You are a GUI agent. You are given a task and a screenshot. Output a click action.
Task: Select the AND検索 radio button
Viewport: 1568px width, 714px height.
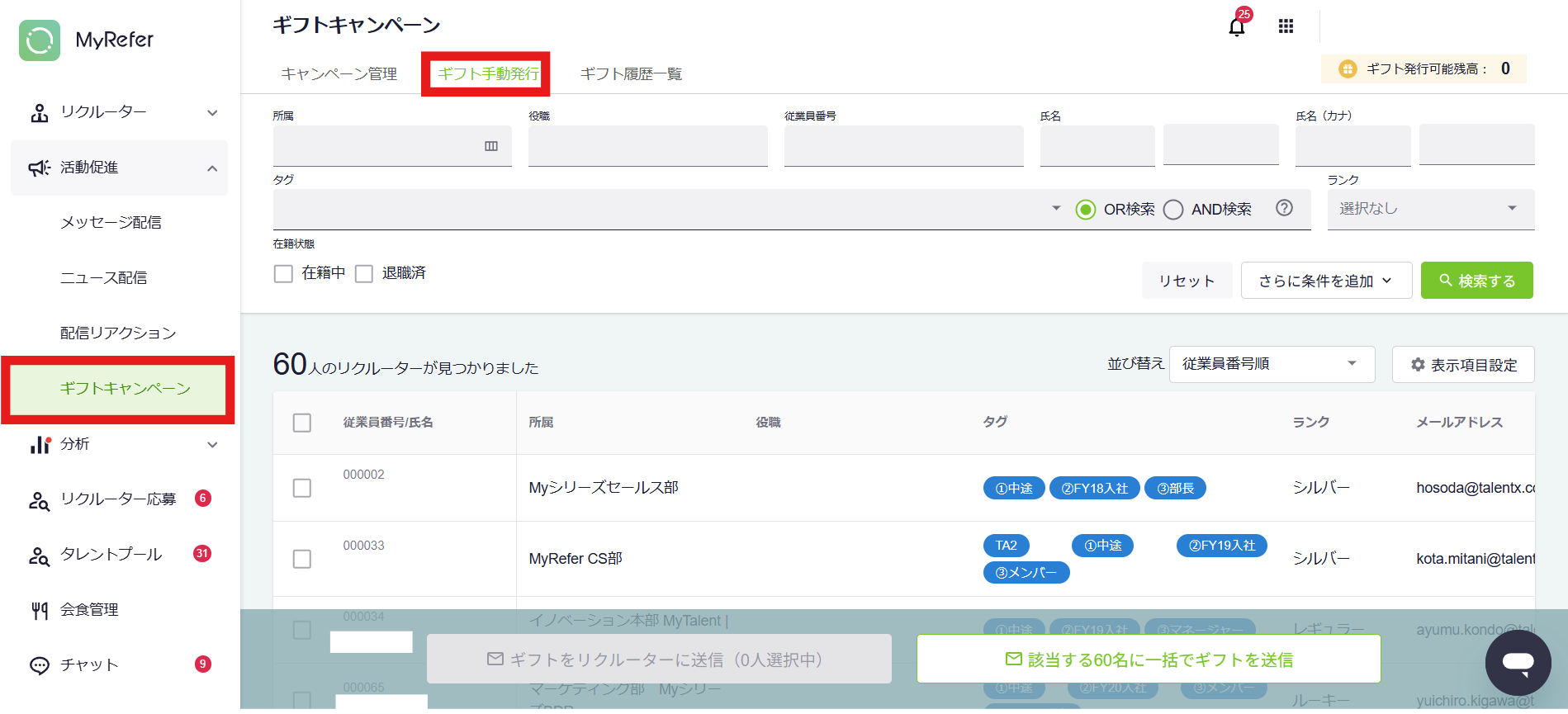1173,210
